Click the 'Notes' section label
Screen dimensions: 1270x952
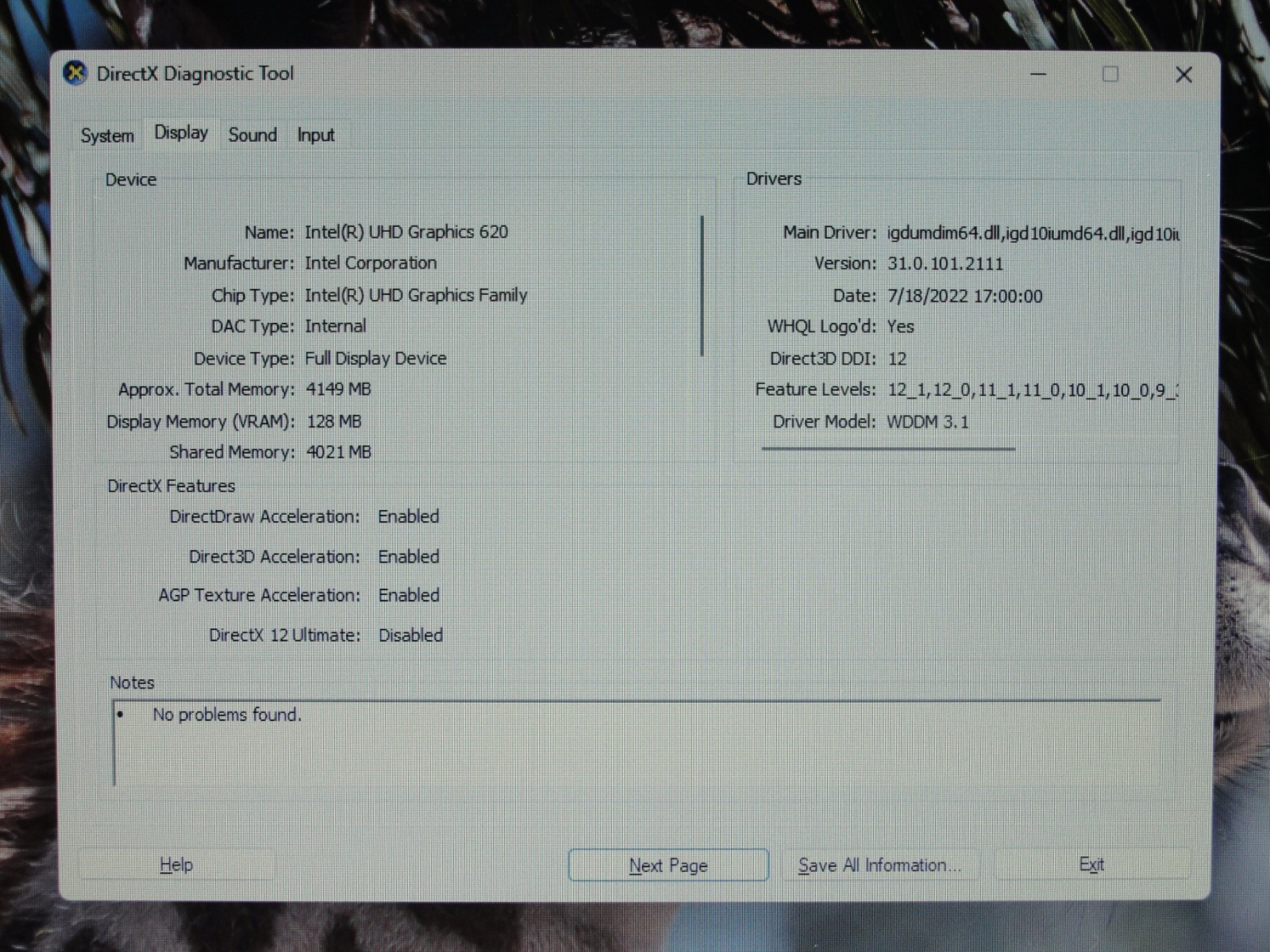coord(132,683)
